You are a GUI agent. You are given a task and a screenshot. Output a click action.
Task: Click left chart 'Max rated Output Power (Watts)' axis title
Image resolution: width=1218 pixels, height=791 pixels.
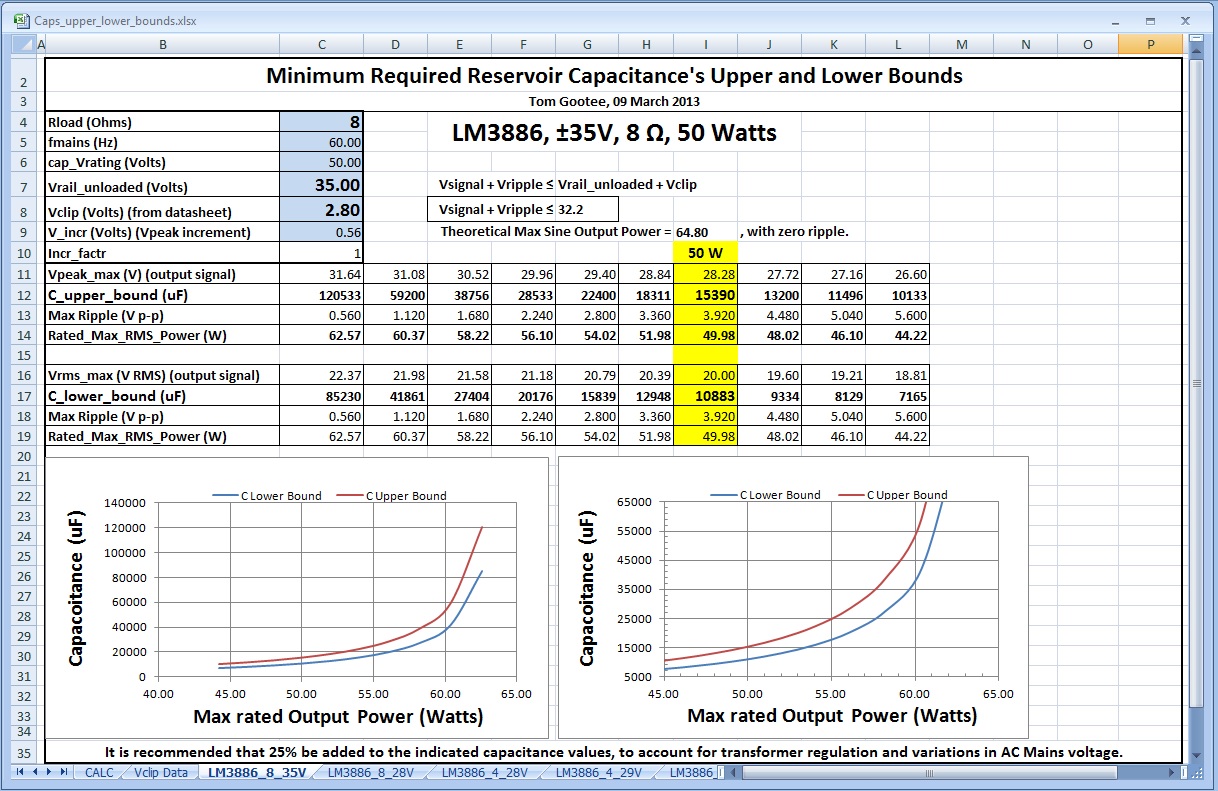(338, 716)
